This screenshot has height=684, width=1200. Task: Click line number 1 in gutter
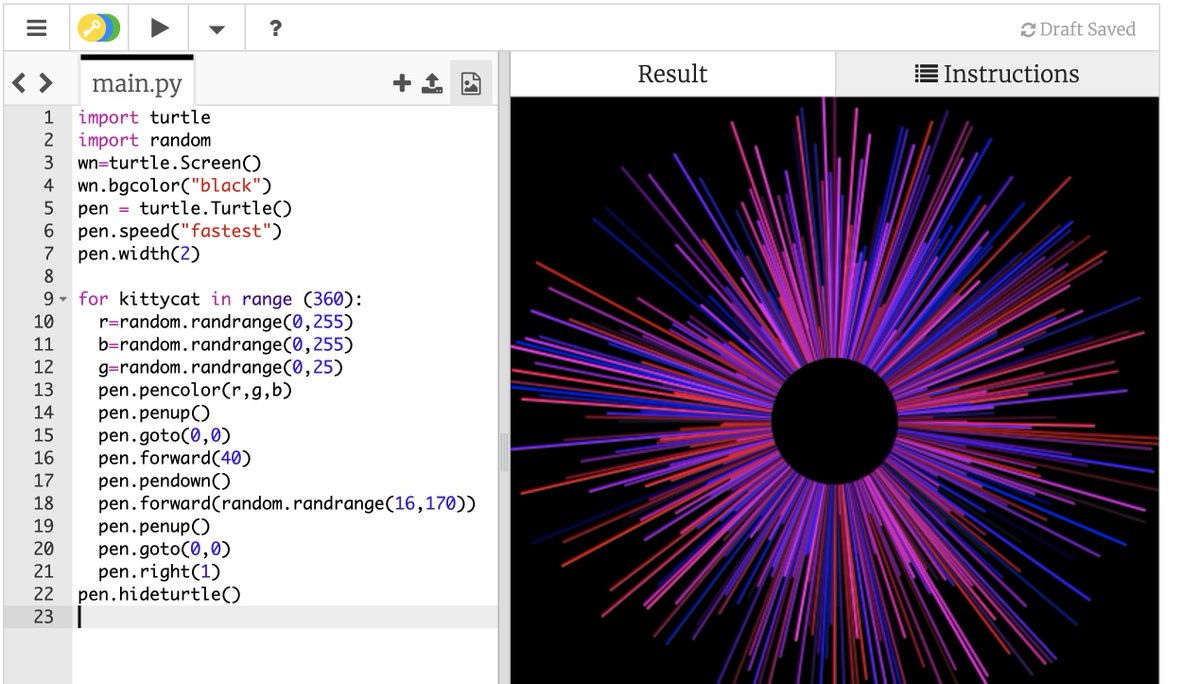pos(47,117)
